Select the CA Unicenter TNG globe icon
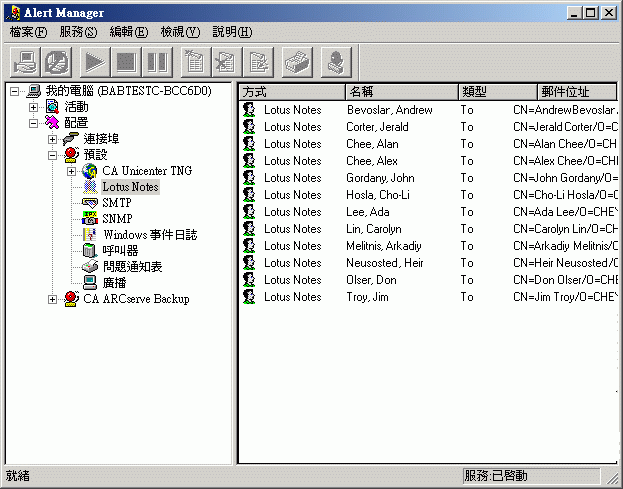 click(x=90, y=171)
